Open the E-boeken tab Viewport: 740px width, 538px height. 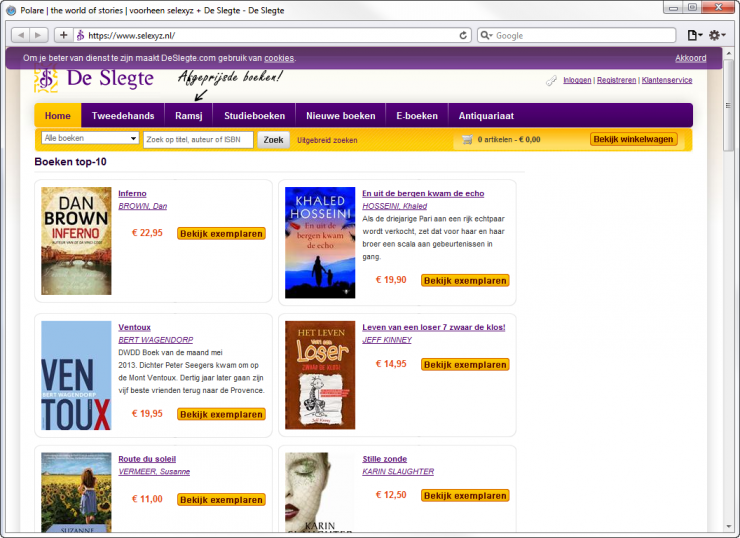[x=417, y=116]
